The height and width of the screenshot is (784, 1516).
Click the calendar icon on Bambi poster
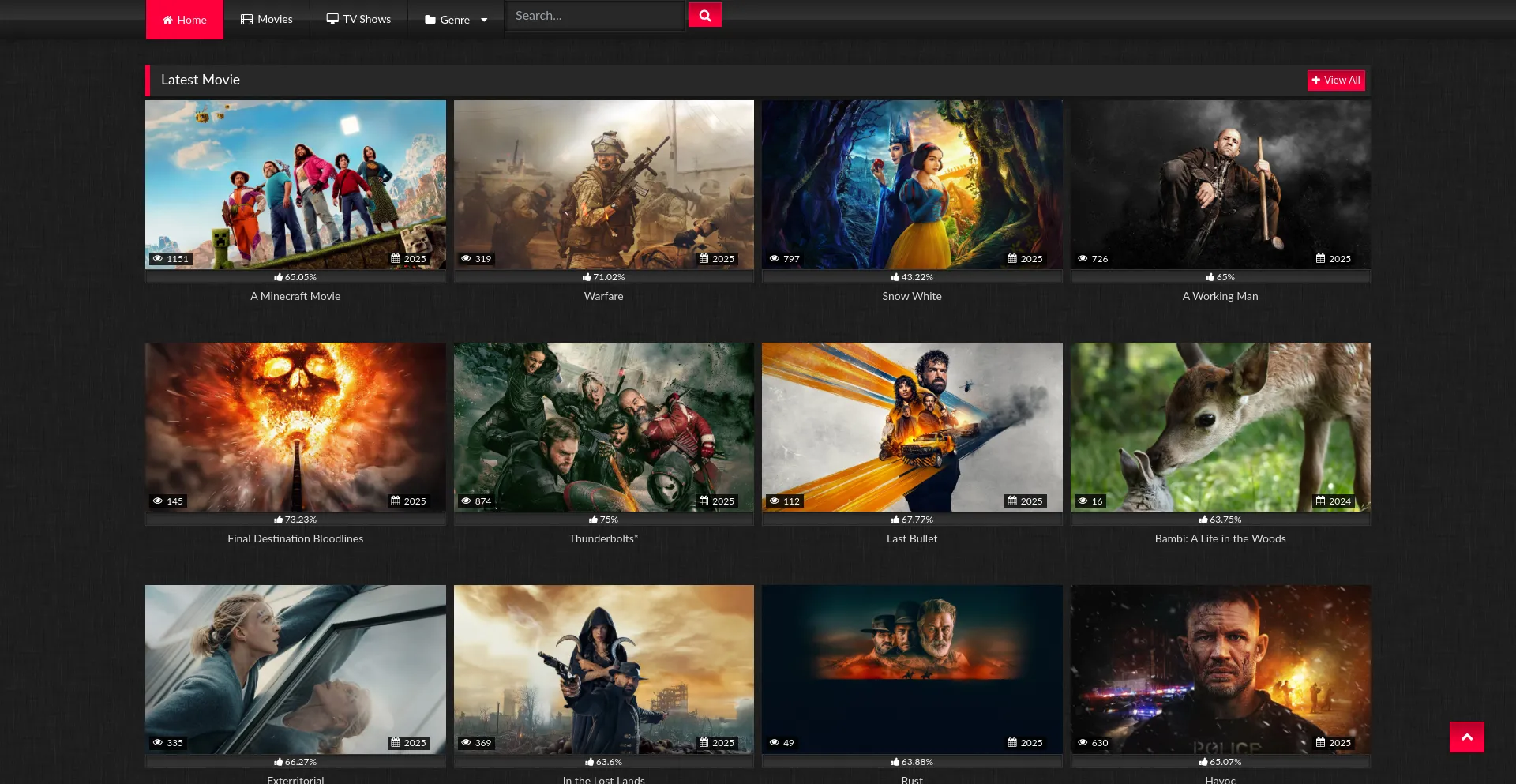pyautogui.click(x=1320, y=501)
